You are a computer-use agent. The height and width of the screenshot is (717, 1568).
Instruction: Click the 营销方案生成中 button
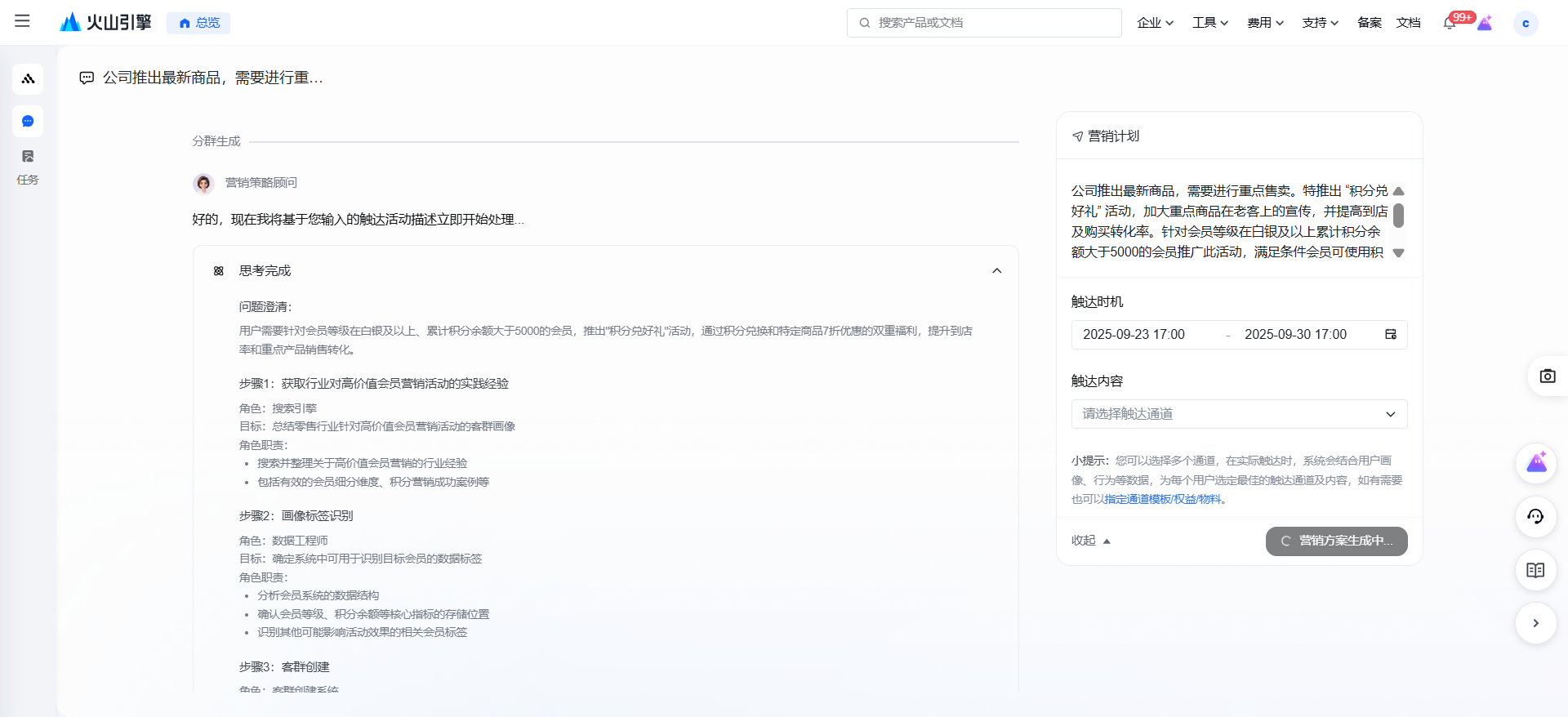[1336, 541]
